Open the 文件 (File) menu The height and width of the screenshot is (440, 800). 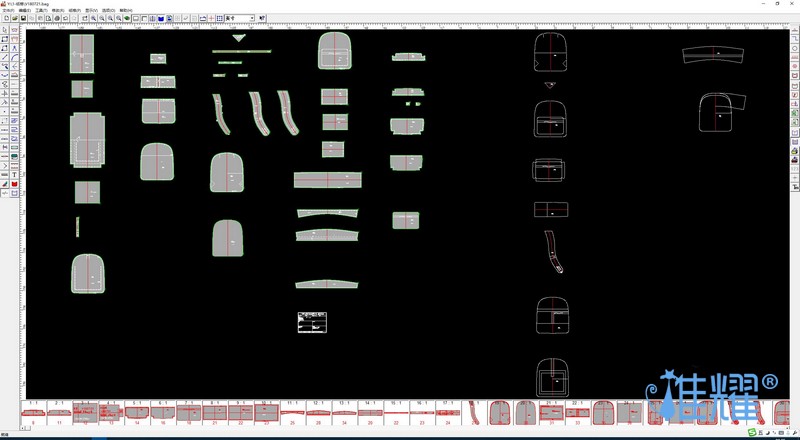point(8,10)
